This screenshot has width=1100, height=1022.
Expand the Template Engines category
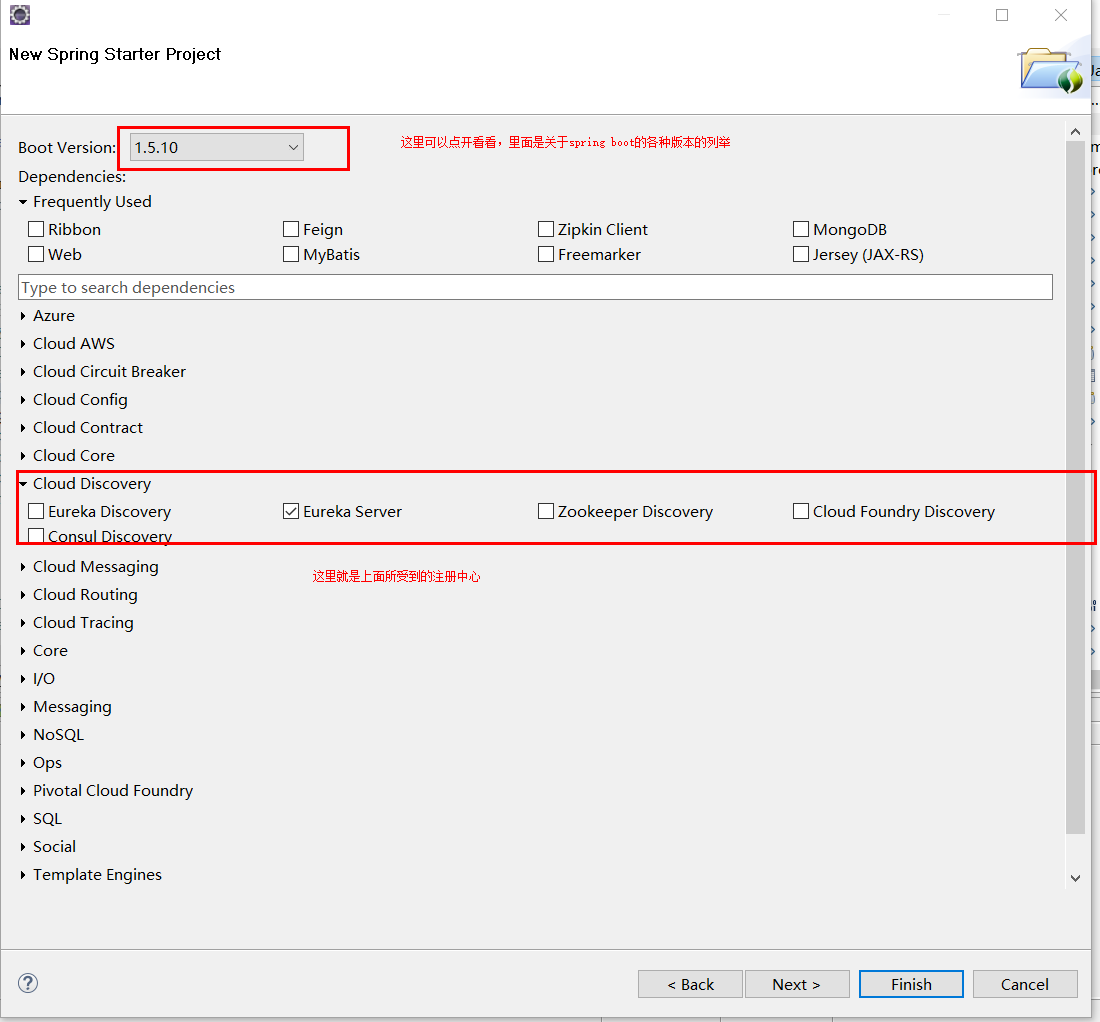pos(23,875)
